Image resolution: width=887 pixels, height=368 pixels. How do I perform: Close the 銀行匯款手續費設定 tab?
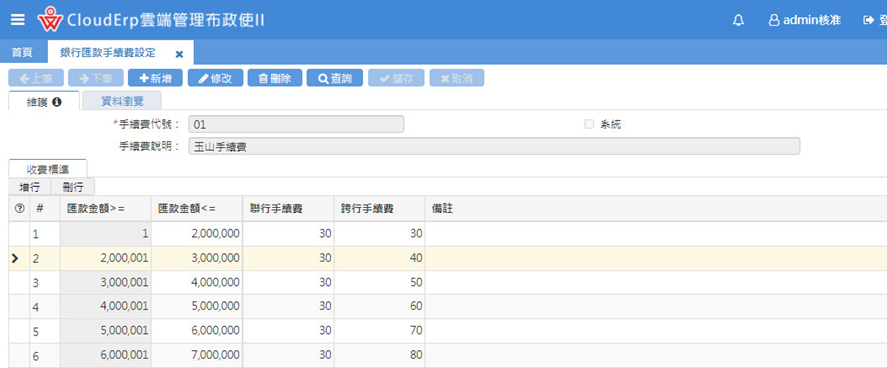179,54
